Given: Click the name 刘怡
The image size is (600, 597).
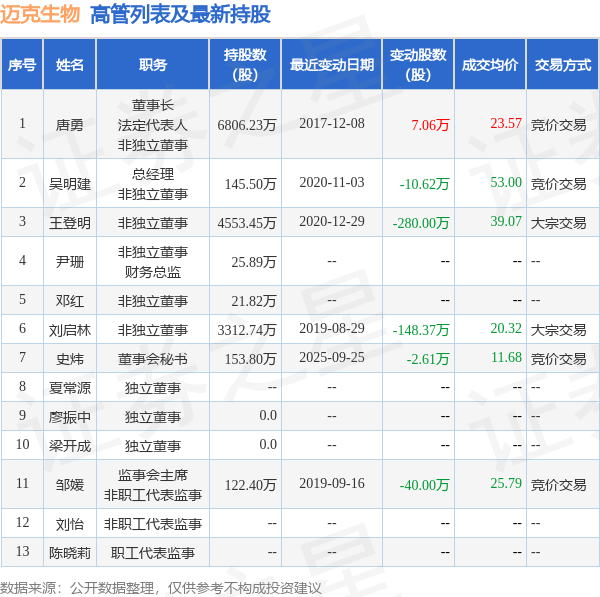Looking at the screenshot, I should [x=69, y=524].
